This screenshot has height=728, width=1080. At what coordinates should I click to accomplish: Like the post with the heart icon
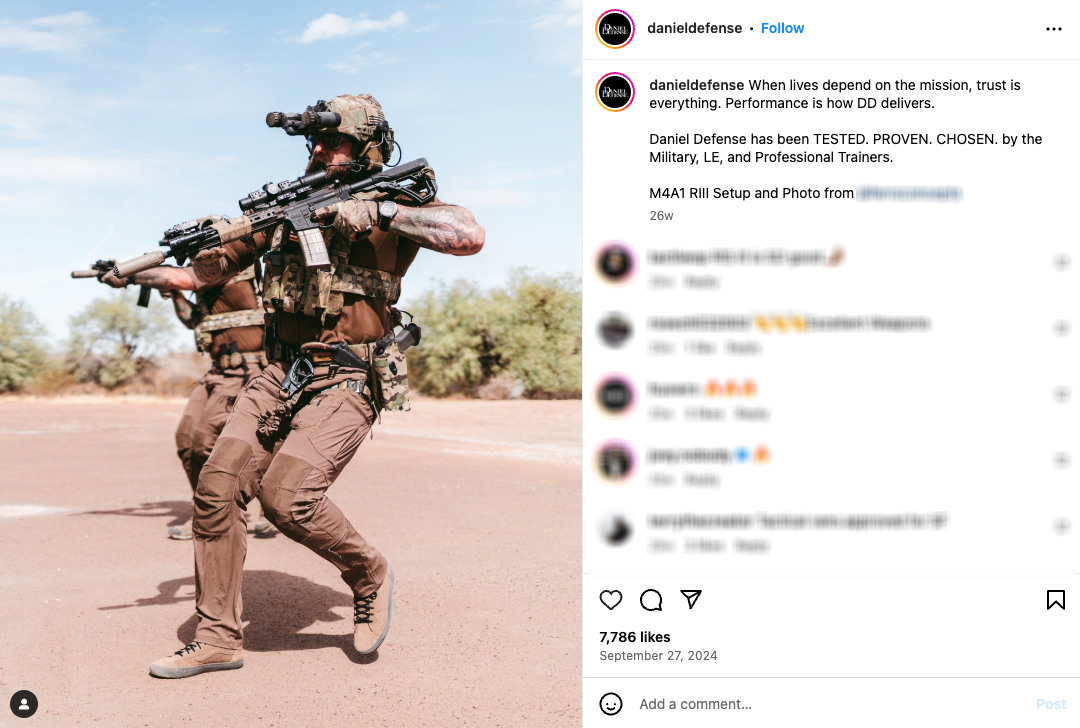point(610,600)
